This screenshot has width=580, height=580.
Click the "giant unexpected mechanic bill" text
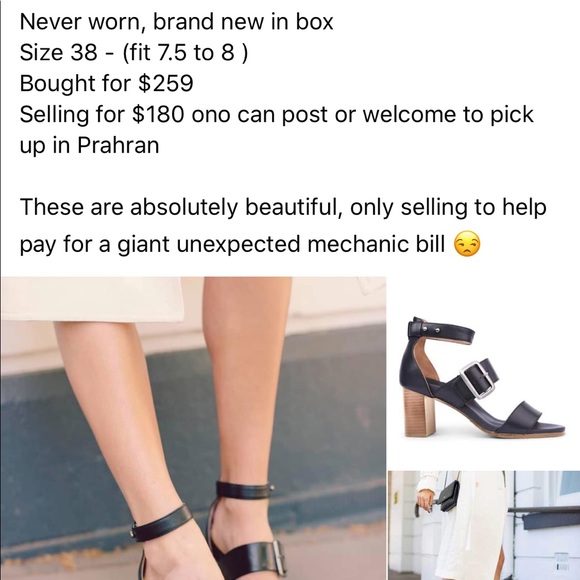281,245
